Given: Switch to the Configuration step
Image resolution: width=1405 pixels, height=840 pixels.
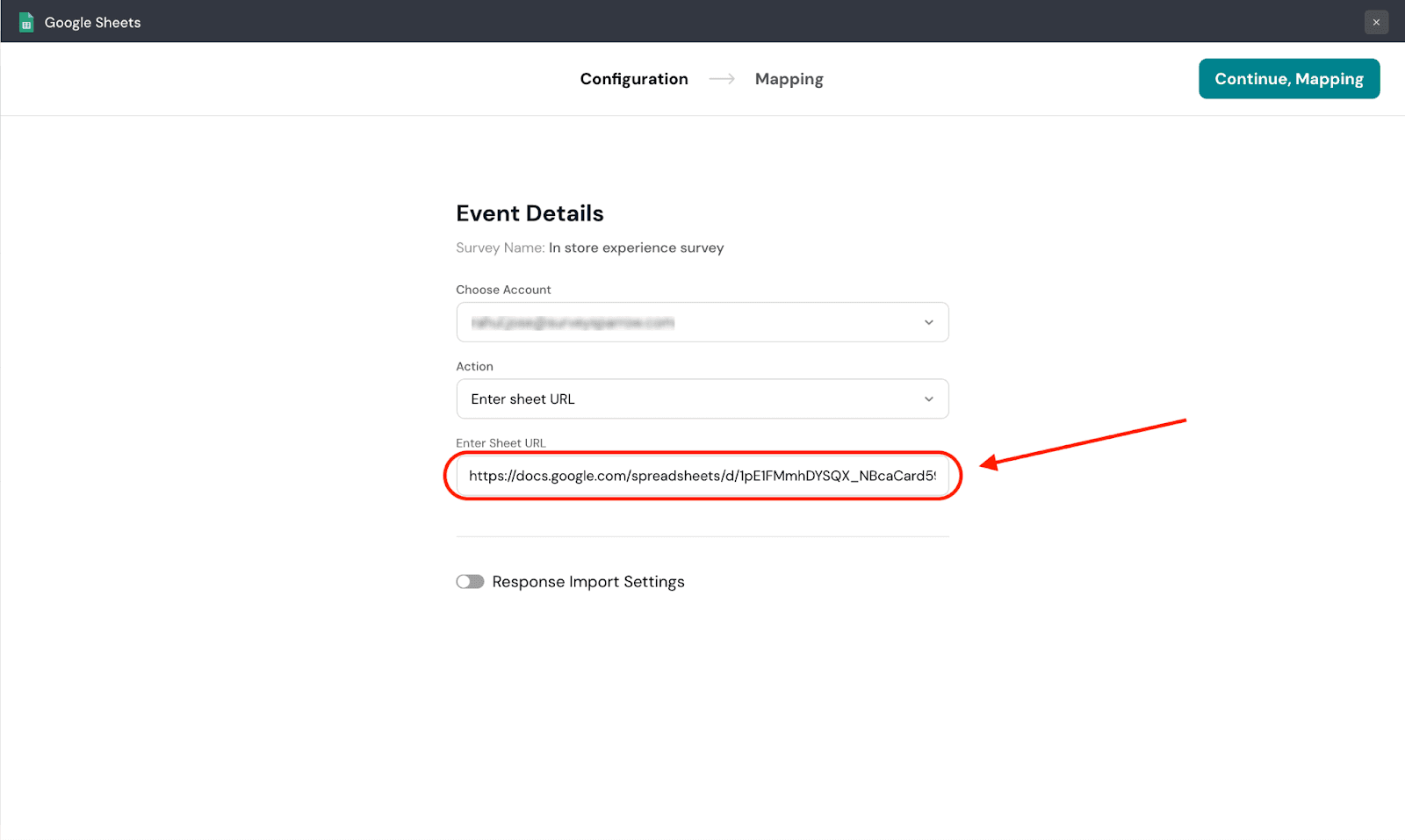Looking at the screenshot, I should point(633,79).
